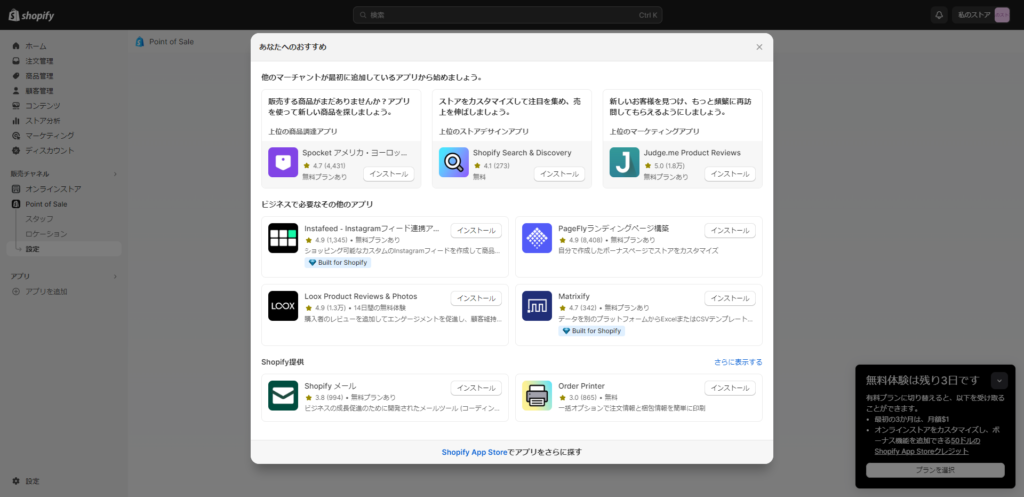Click the Order Printer app icon
This screenshot has height=497, width=1024.
[x=537, y=396]
